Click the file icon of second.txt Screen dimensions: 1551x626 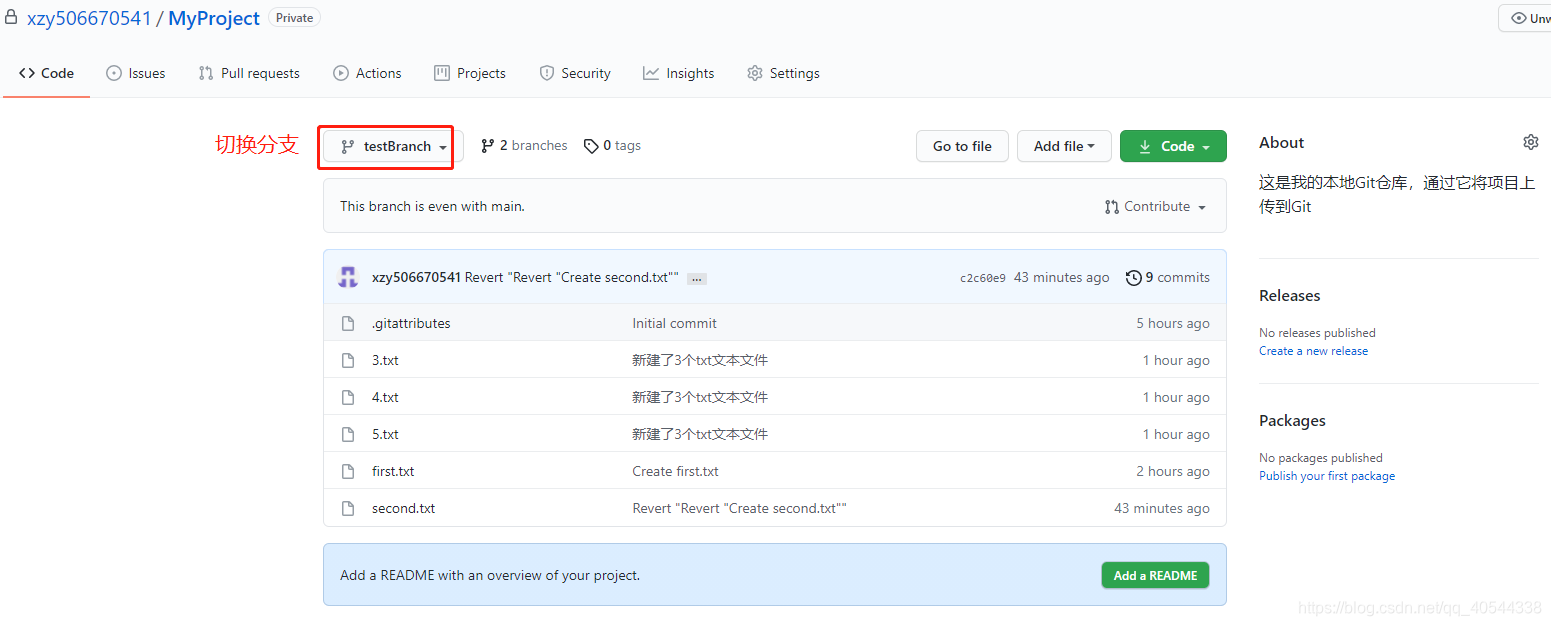click(x=348, y=508)
